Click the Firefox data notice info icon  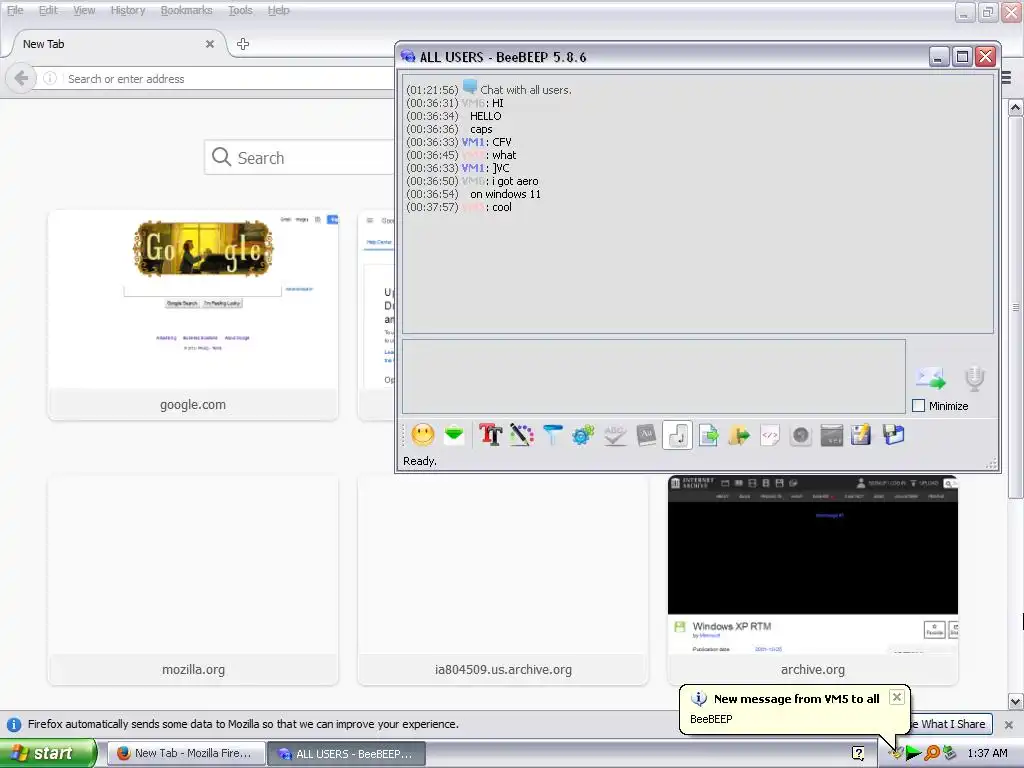click(14, 724)
